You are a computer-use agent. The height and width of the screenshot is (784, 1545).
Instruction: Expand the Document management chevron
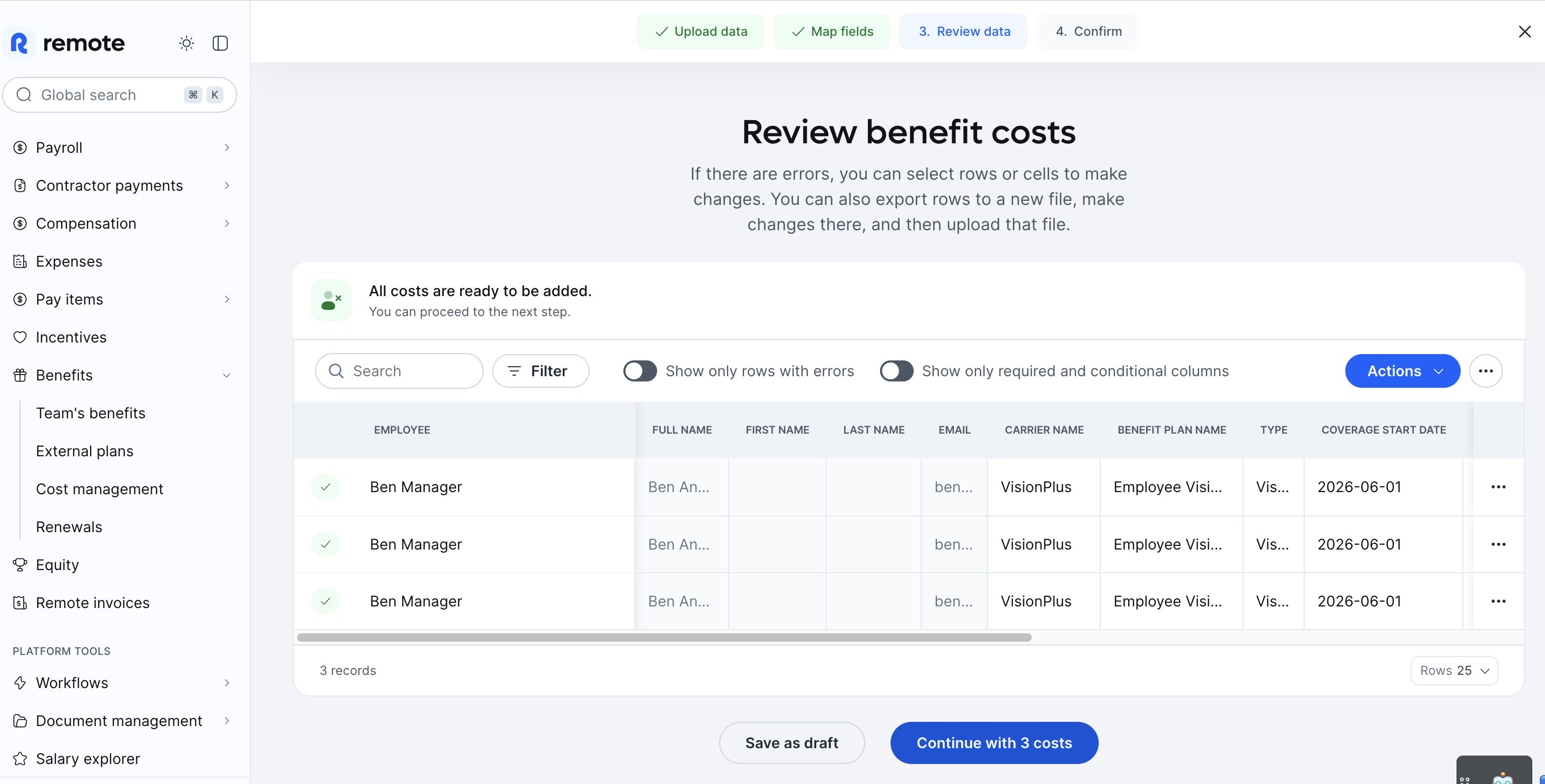[x=227, y=720]
